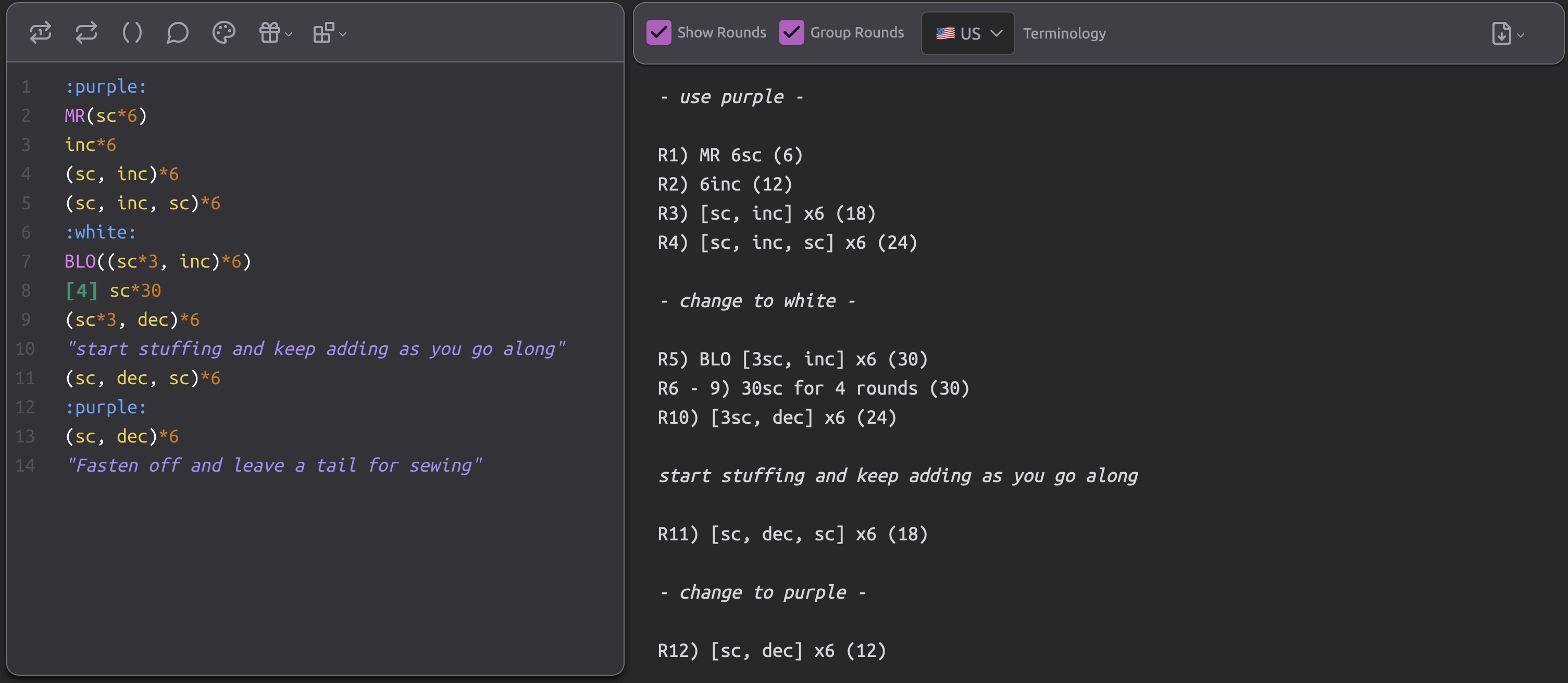The height and width of the screenshot is (683, 1568).
Task: Click the parentheses insertion icon
Action: [132, 33]
